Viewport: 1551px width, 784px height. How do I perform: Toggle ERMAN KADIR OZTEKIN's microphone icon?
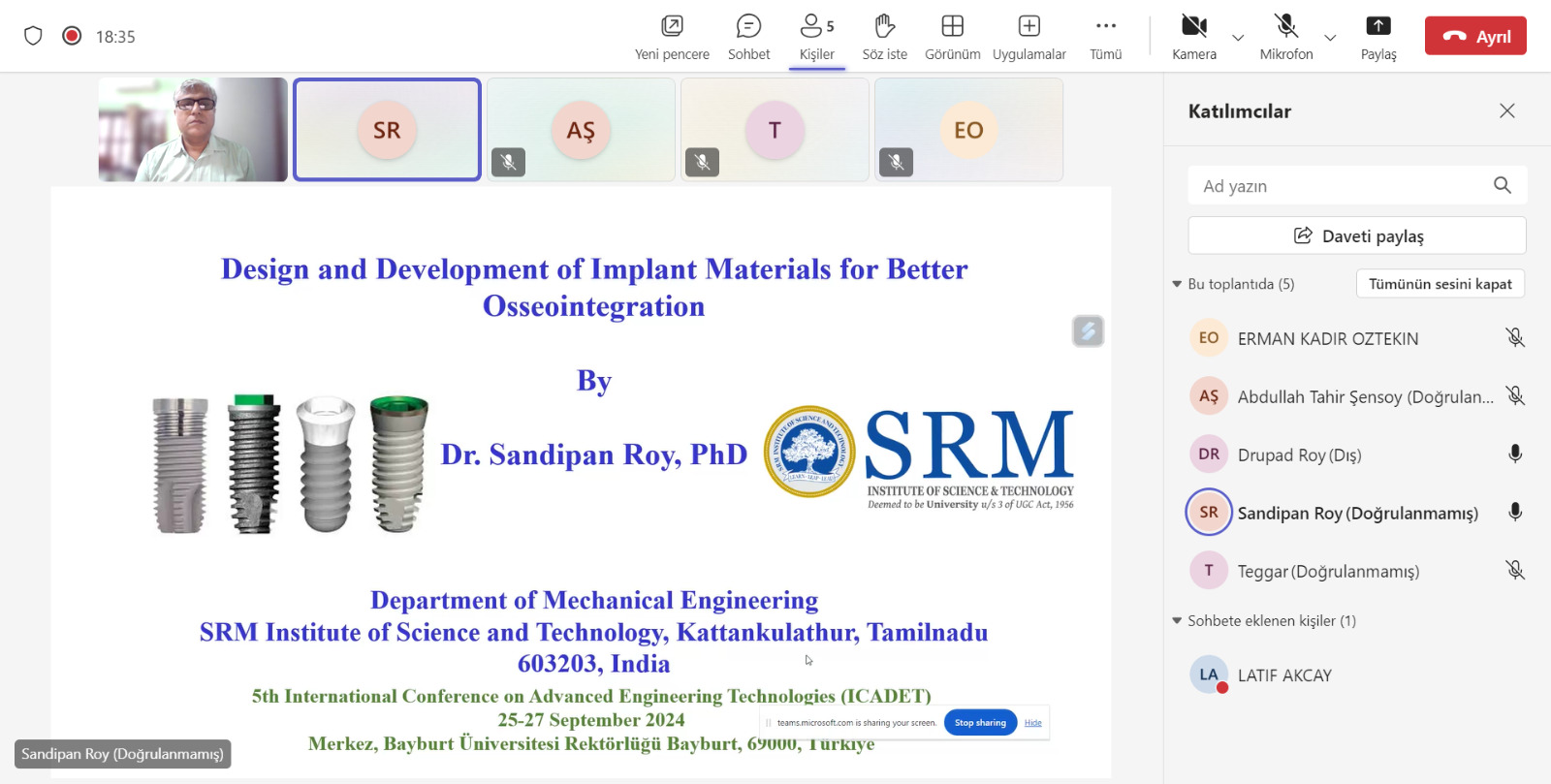(x=1514, y=338)
